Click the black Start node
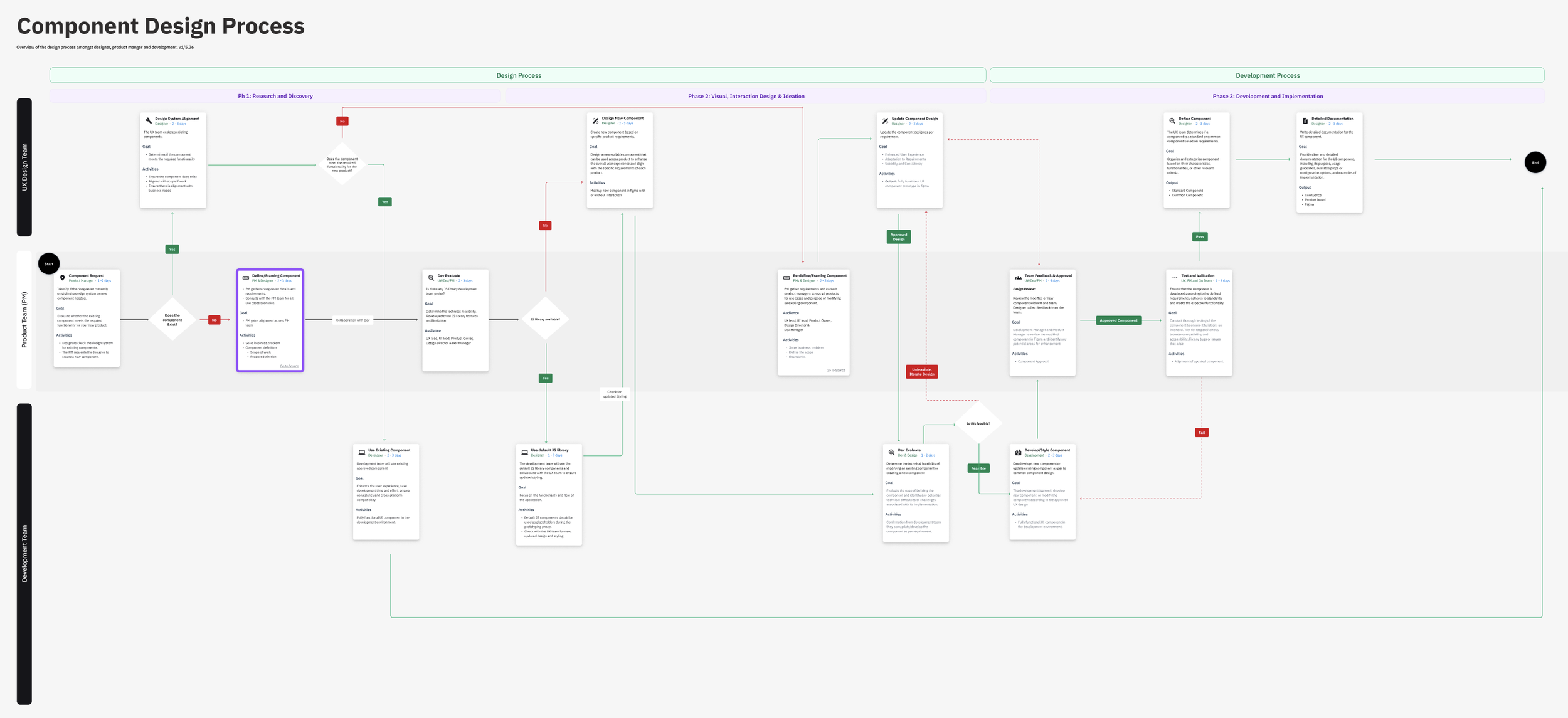The height and width of the screenshot is (718, 1568). [x=49, y=264]
